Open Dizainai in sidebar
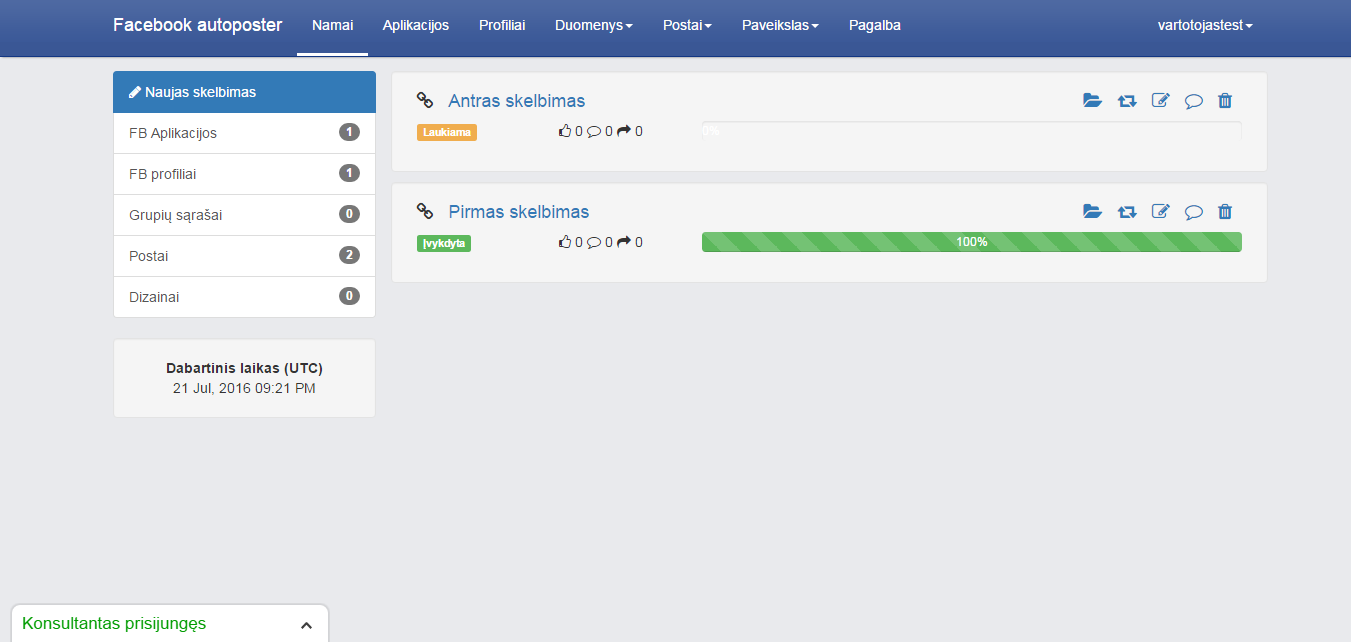This screenshot has height=642, width=1351. coord(244,297)
